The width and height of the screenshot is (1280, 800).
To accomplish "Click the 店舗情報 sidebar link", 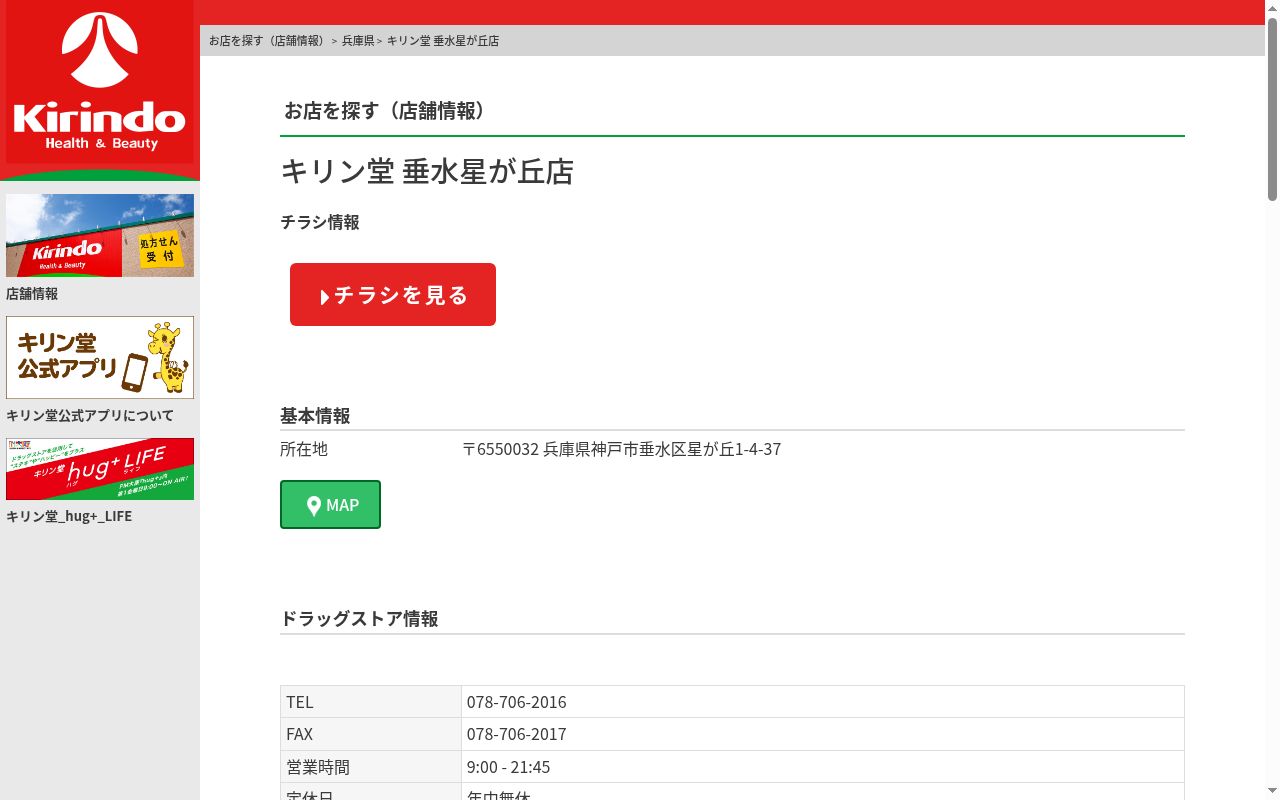I will (x=32, y=294).
